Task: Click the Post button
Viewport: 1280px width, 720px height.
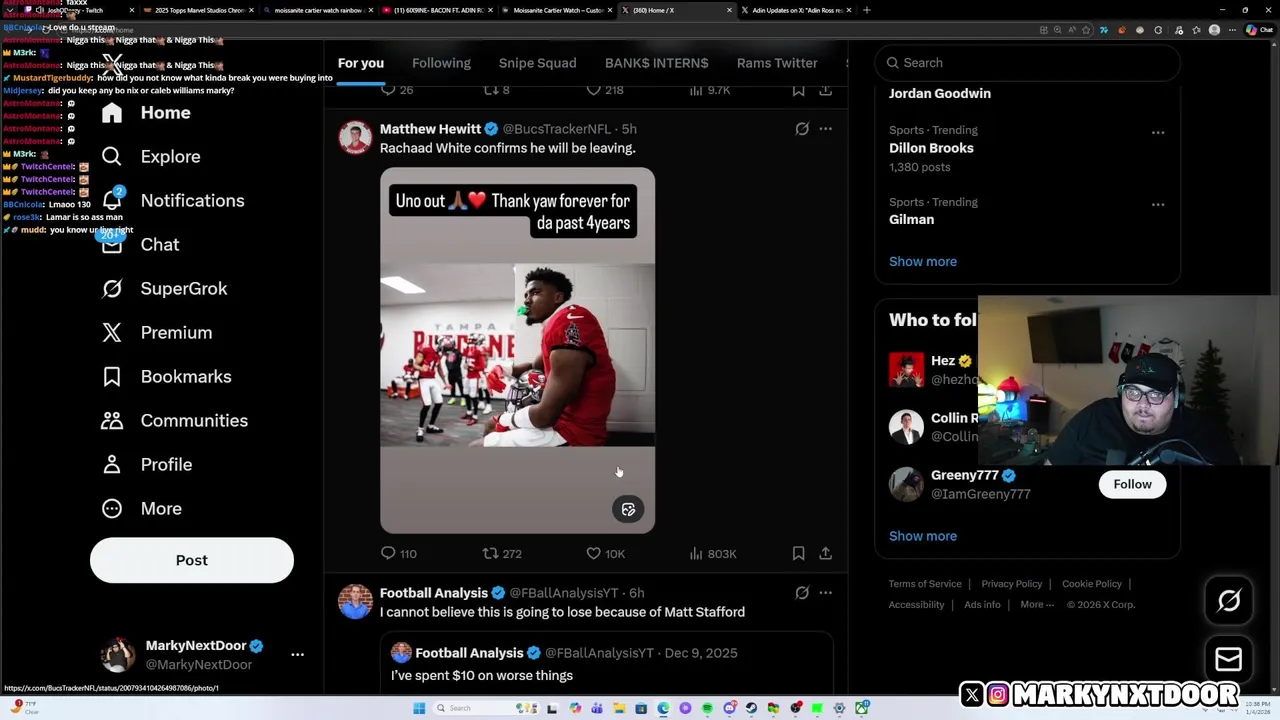Action: (192, 560)
